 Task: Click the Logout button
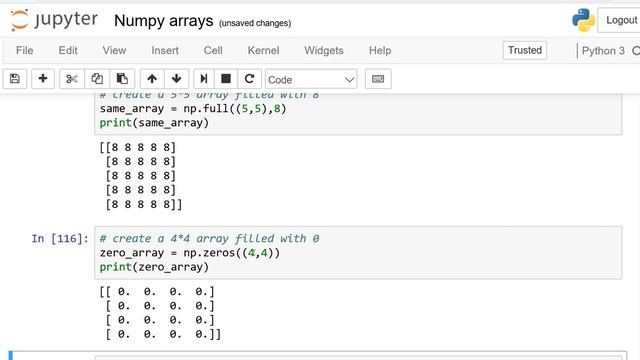pyautogui.click(x=620, y=20)
